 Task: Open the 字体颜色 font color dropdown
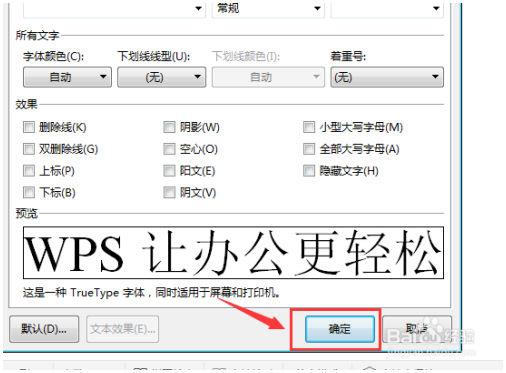click(x=67, y=77)
